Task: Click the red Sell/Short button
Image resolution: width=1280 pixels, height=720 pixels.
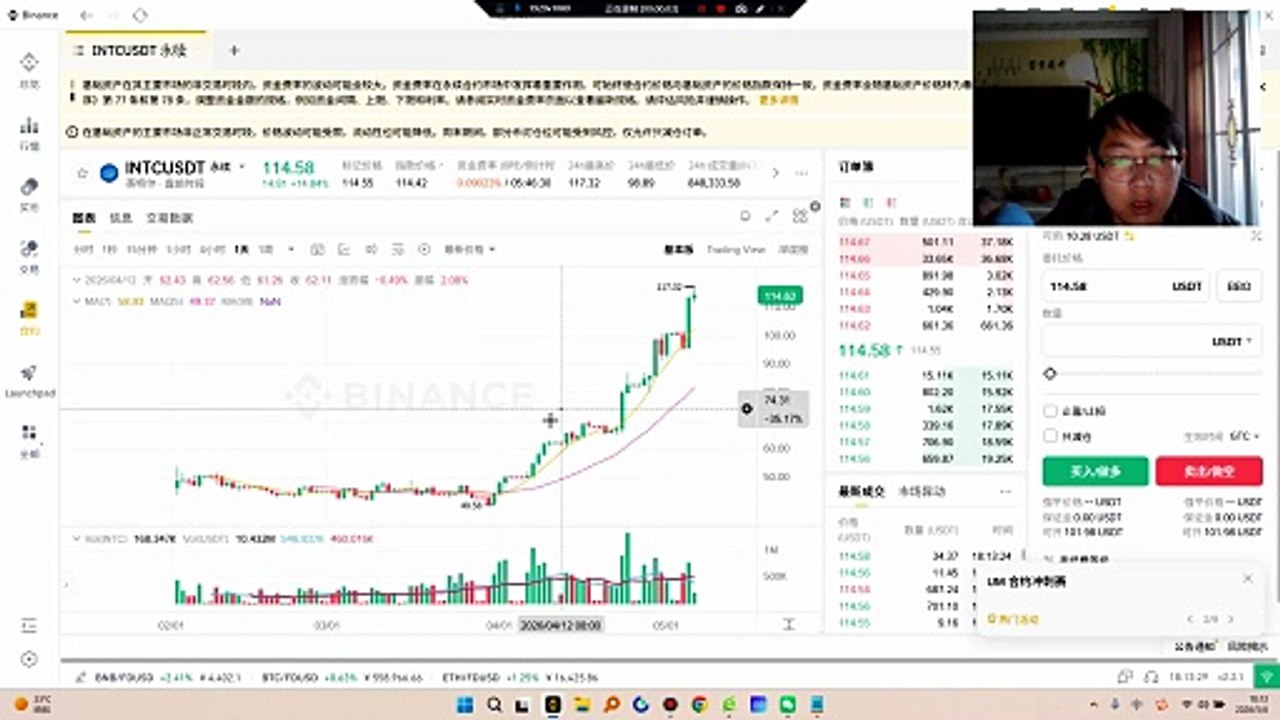Action: [x=1208, y=471]
